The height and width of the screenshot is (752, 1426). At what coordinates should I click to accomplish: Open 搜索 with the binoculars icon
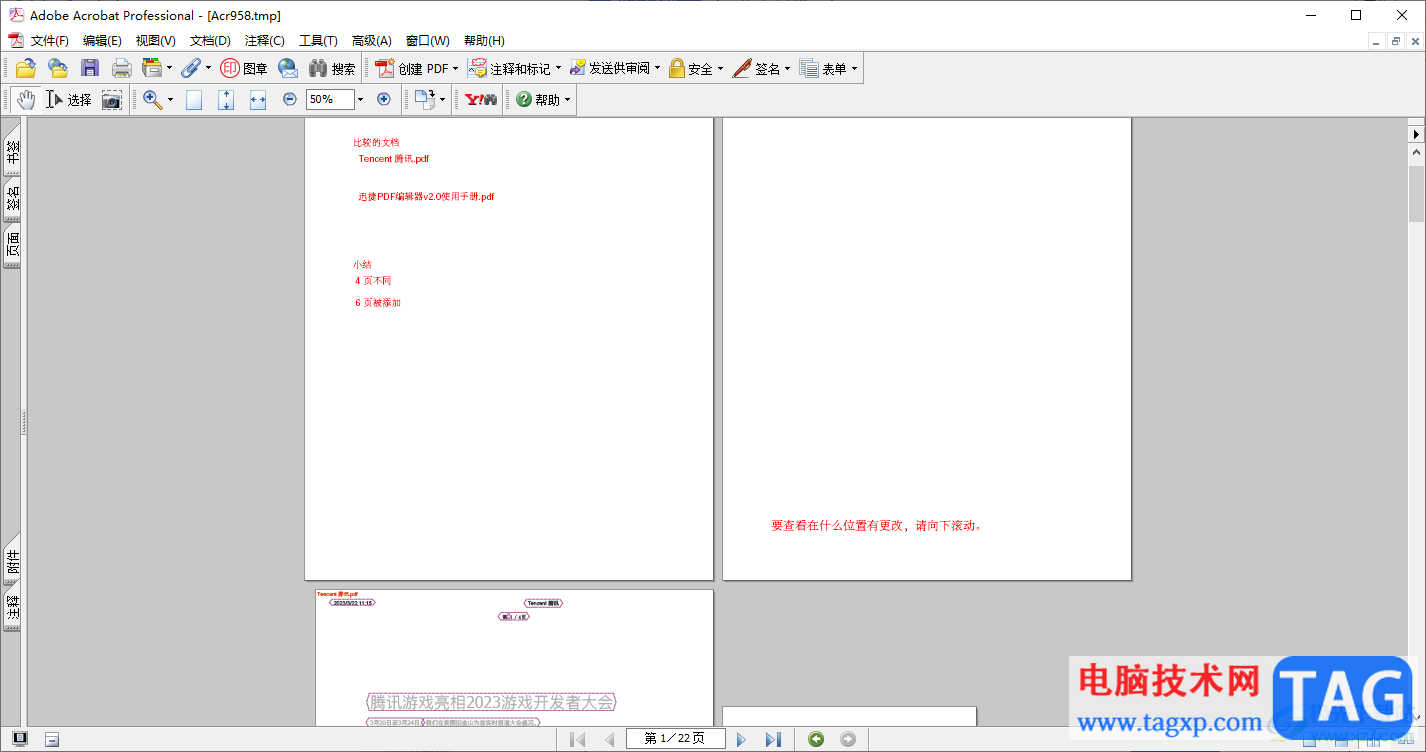pyautogui.click(x=332, y=69)
